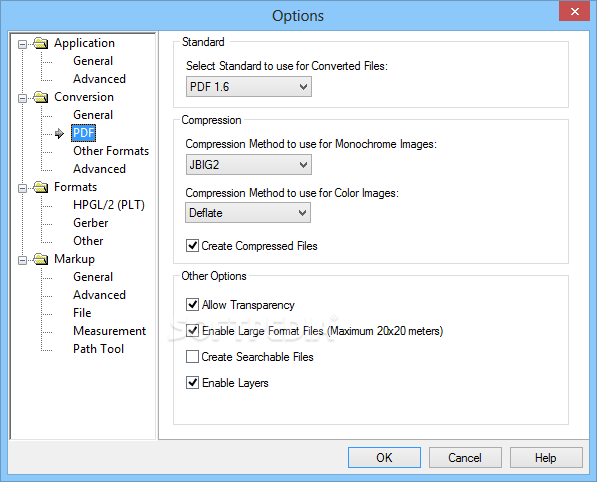Enable Create Searchable Files option
Screen dimensions: 597x482
coord(192,357)
